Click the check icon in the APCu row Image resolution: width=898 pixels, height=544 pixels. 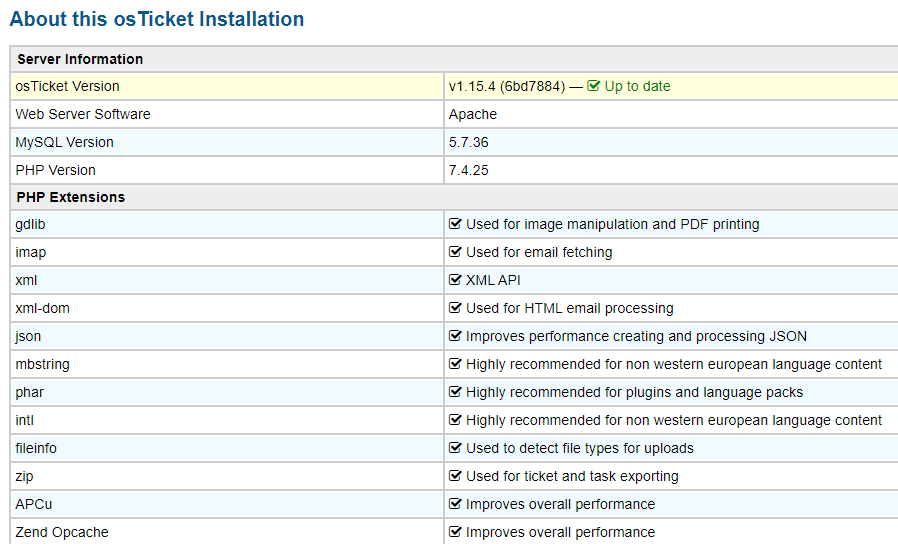pyautogui.click(x=455, y=504)
